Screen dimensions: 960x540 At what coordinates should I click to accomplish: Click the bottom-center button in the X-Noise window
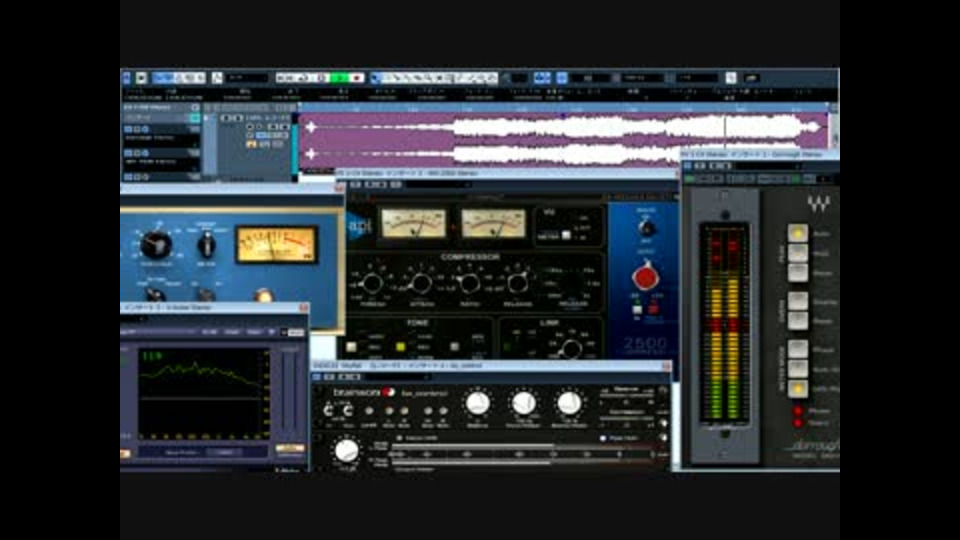224,452
